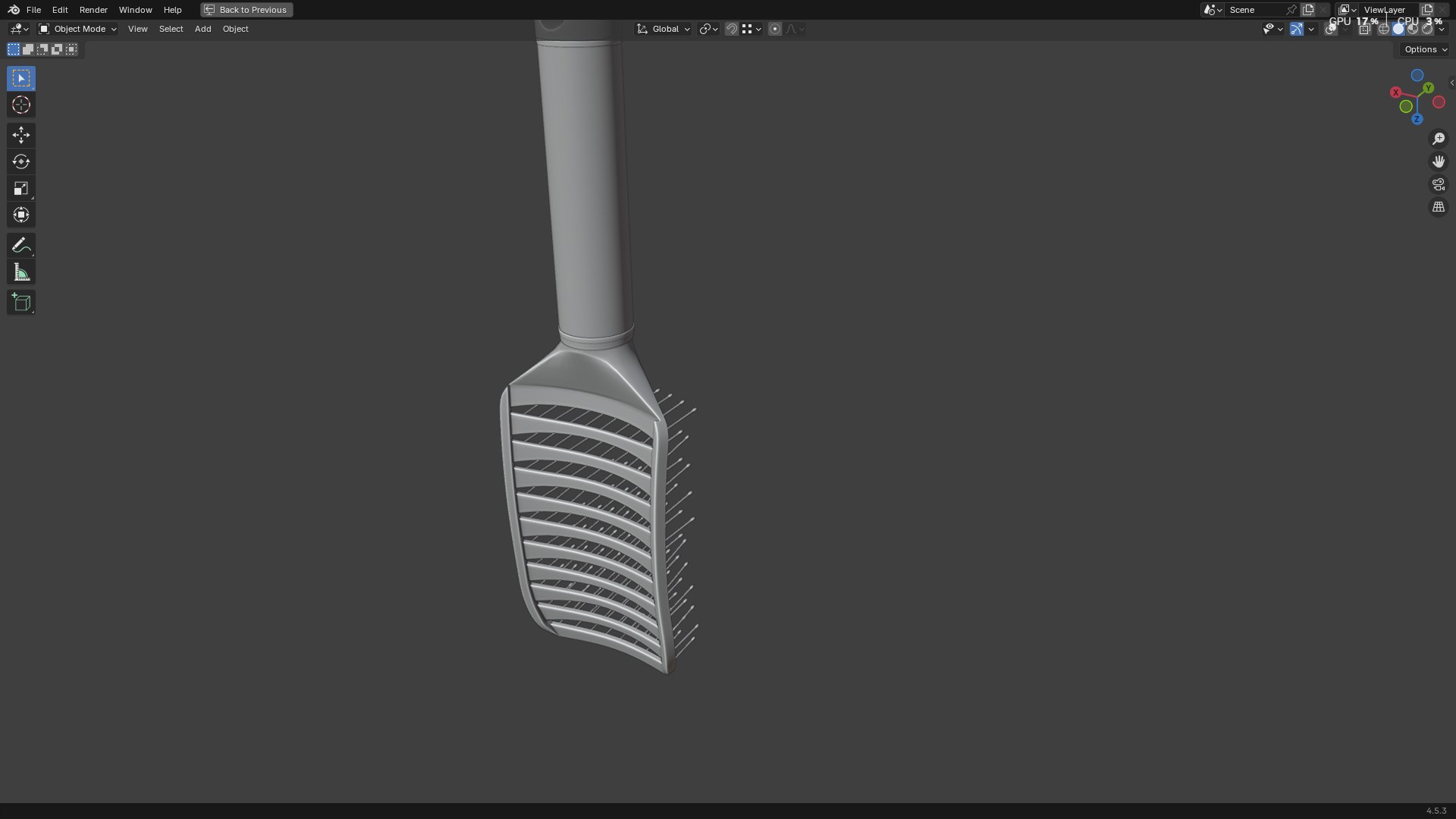Switch to wireframe shading
The image size is (1456, 819).
coord(1384,29)
